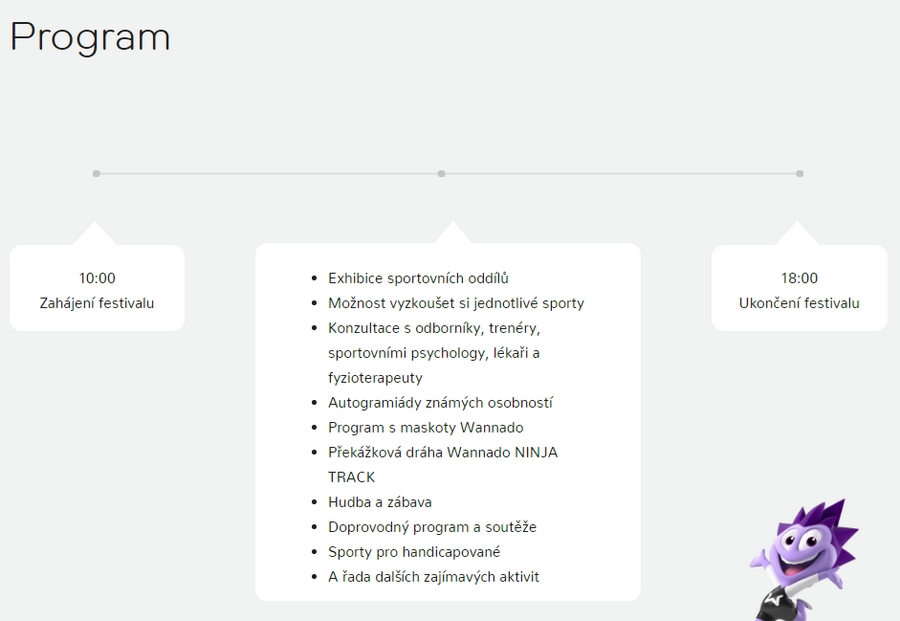Click 'Doprovodný program a soutěže' item
Viewport: 900px width, 621px height.
(x=432, y=527)
